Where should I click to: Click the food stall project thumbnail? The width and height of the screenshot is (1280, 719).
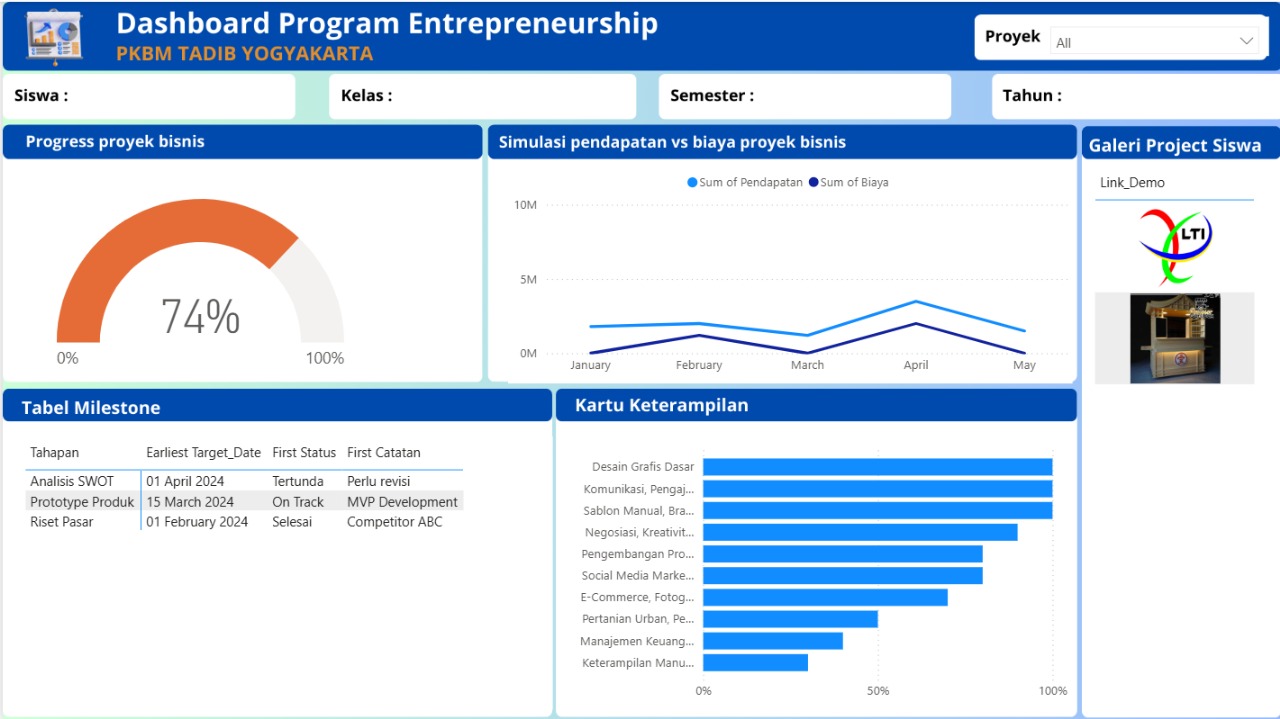(x=1174, y=338)
